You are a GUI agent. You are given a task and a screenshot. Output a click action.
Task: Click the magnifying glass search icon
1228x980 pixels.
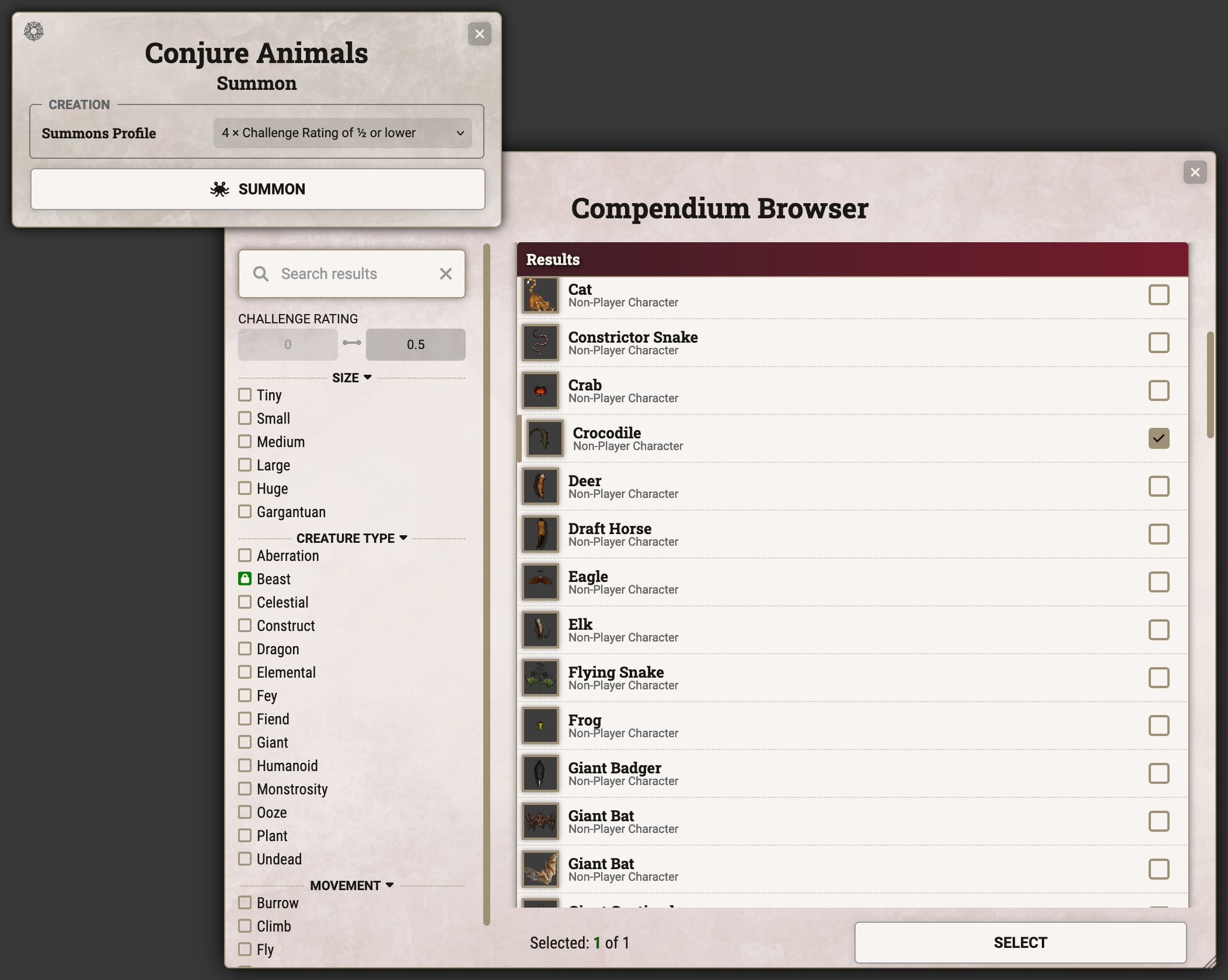pyautogui.click(x=261, y=274)
